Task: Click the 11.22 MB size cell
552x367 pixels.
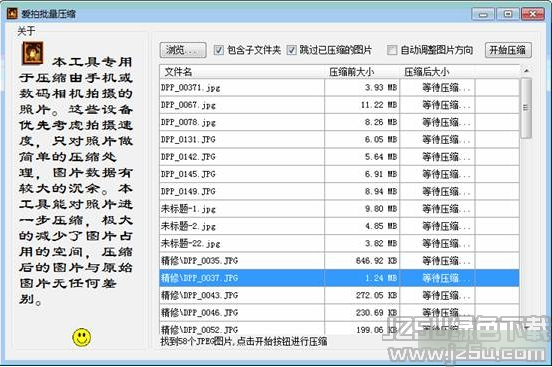Action: (x=362, y=105)
